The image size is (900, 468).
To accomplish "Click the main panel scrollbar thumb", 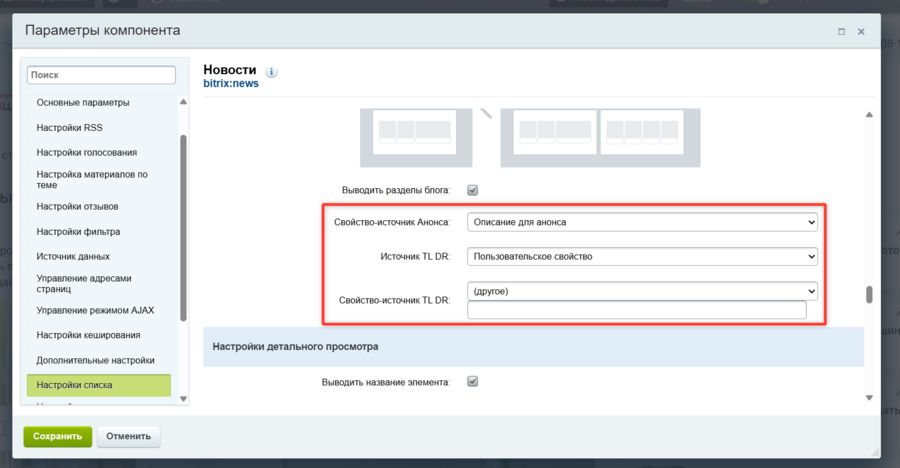I will pos(869,295).
